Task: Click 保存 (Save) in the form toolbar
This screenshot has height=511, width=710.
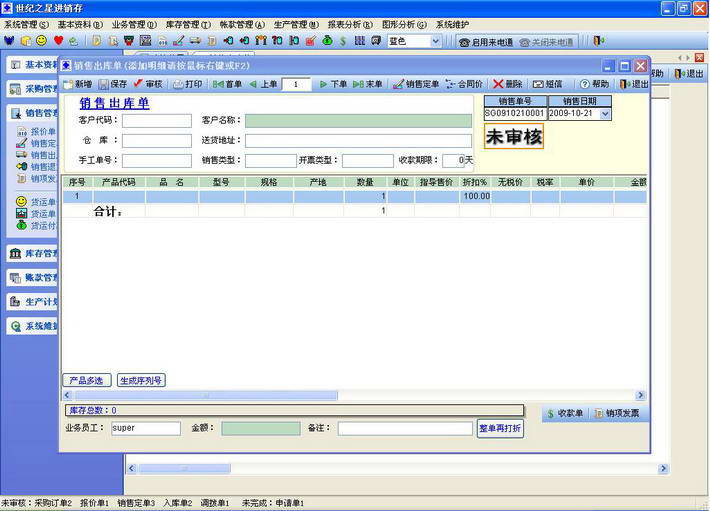Action: pos(112,85)
